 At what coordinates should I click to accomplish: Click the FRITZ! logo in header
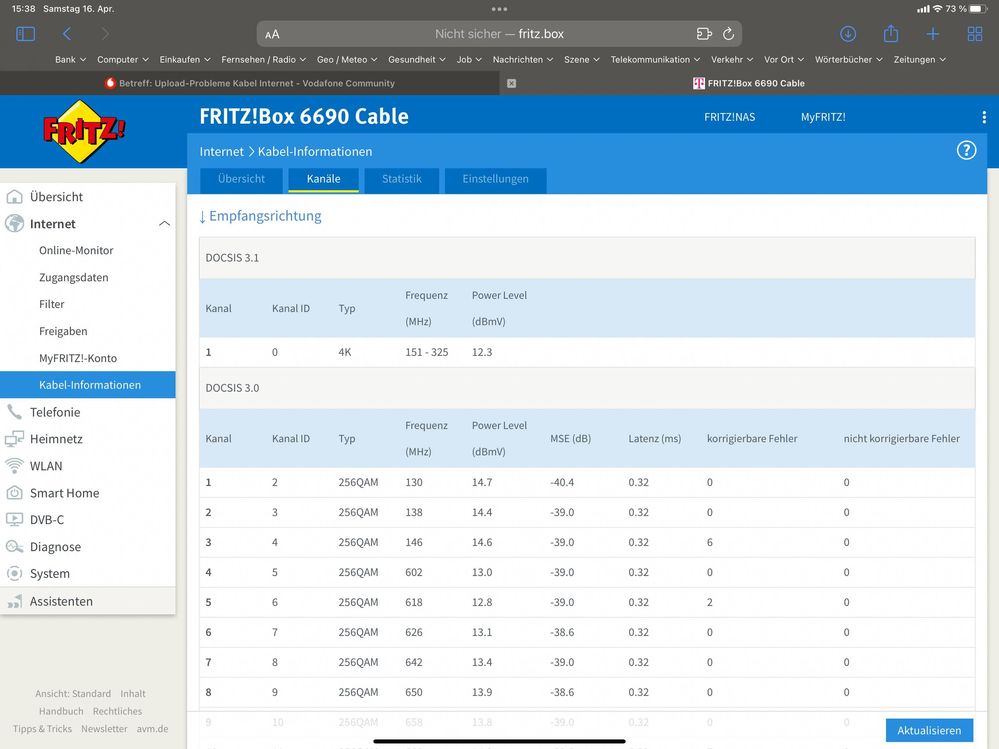point(84,132)
